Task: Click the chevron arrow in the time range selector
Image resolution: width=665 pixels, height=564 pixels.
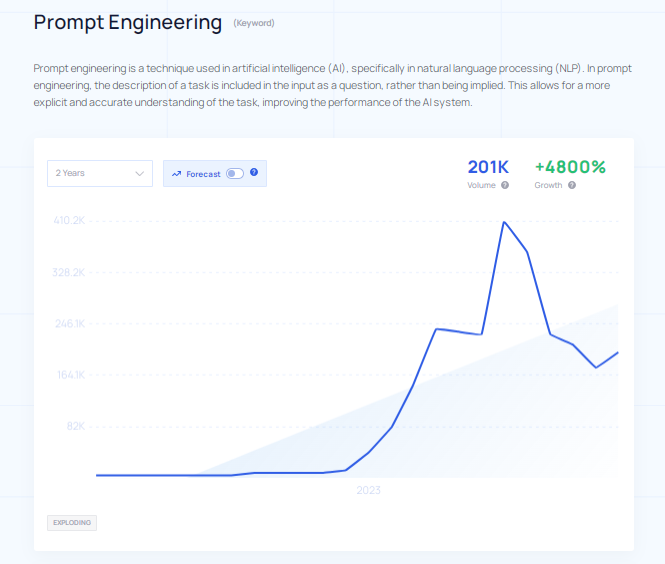Action: (x=139, y=173)
